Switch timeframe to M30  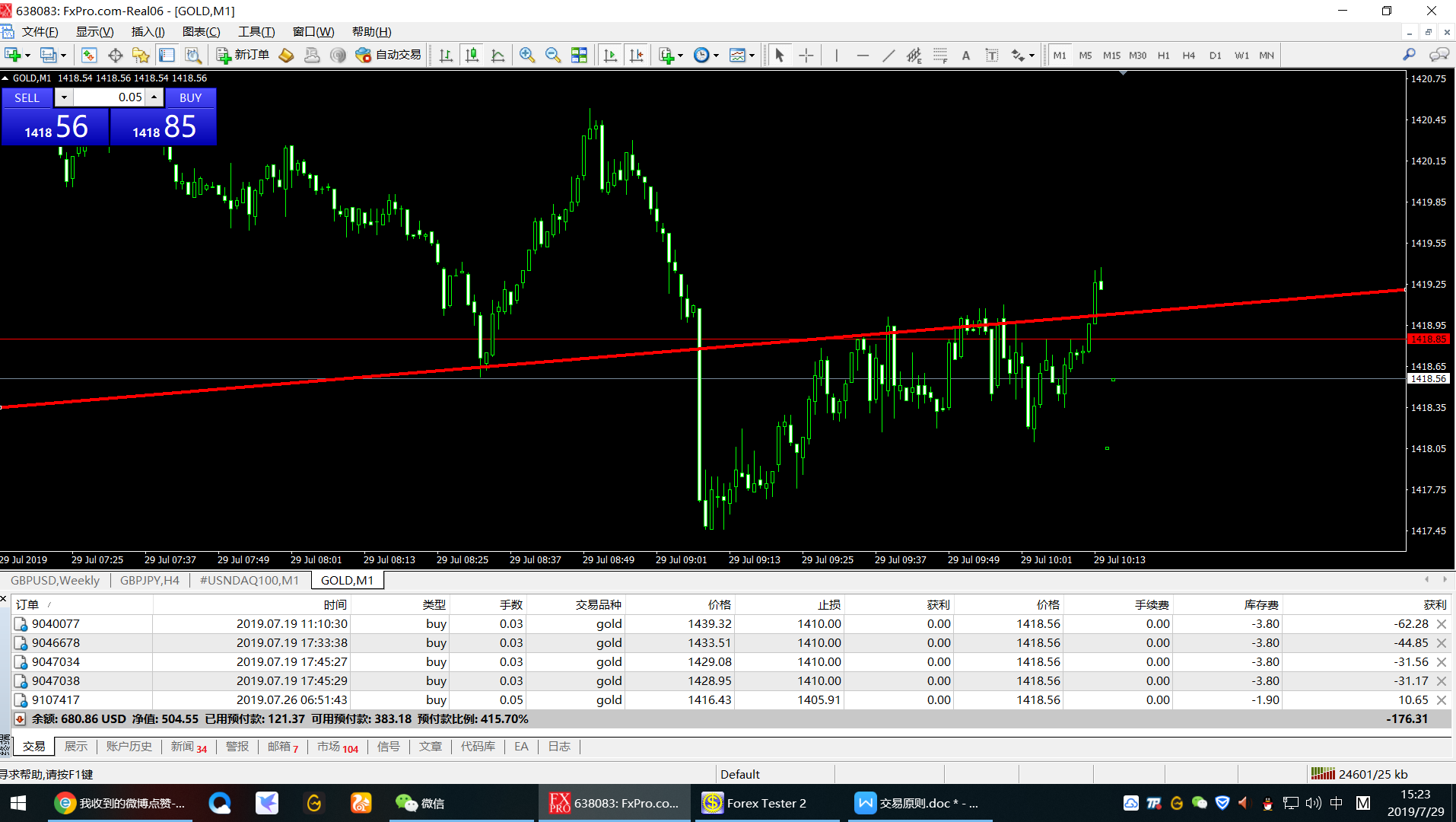[1137, 55]
